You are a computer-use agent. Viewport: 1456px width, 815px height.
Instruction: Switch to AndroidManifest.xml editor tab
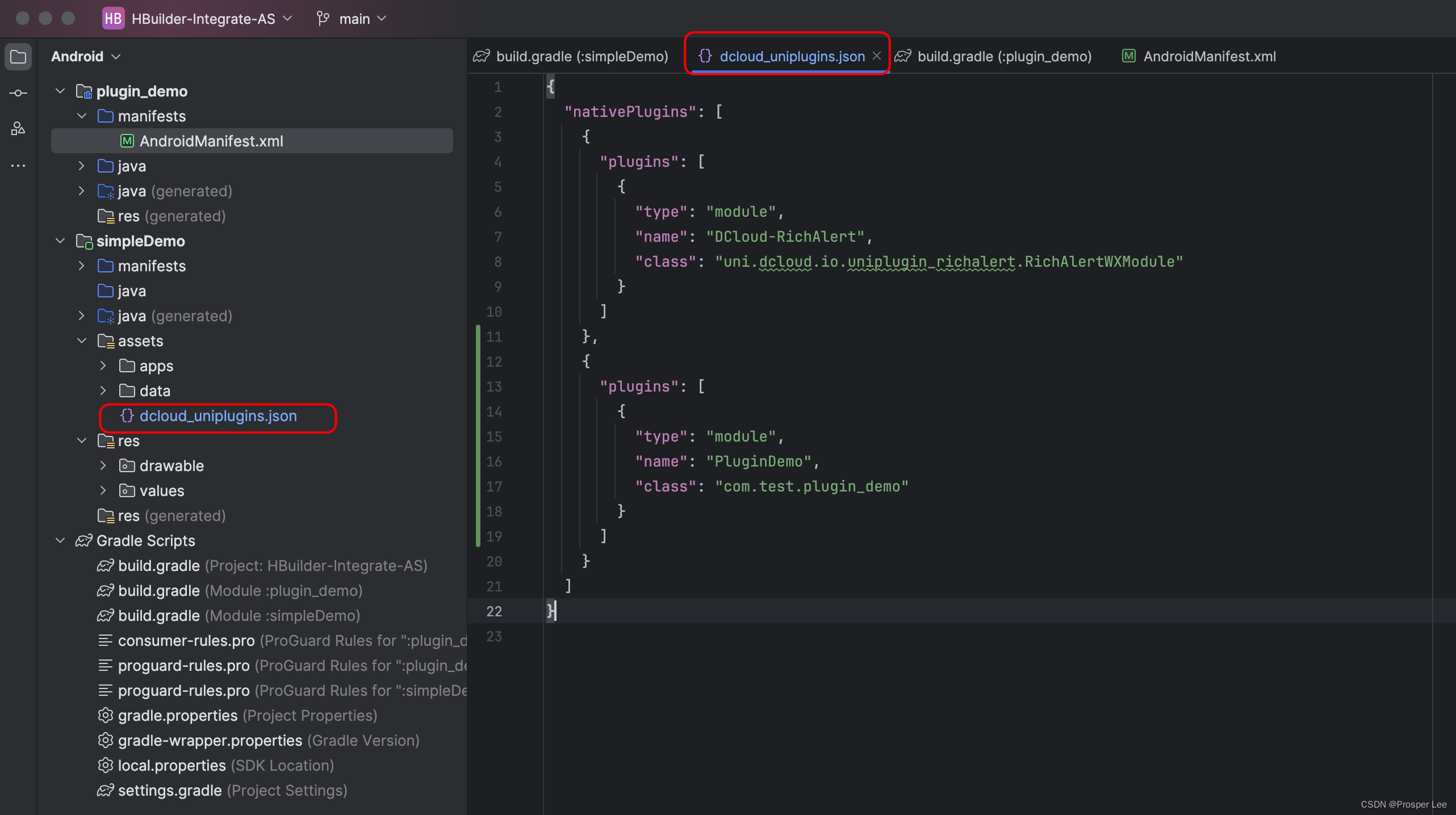pyautogui.click(x=1199, y=56)
